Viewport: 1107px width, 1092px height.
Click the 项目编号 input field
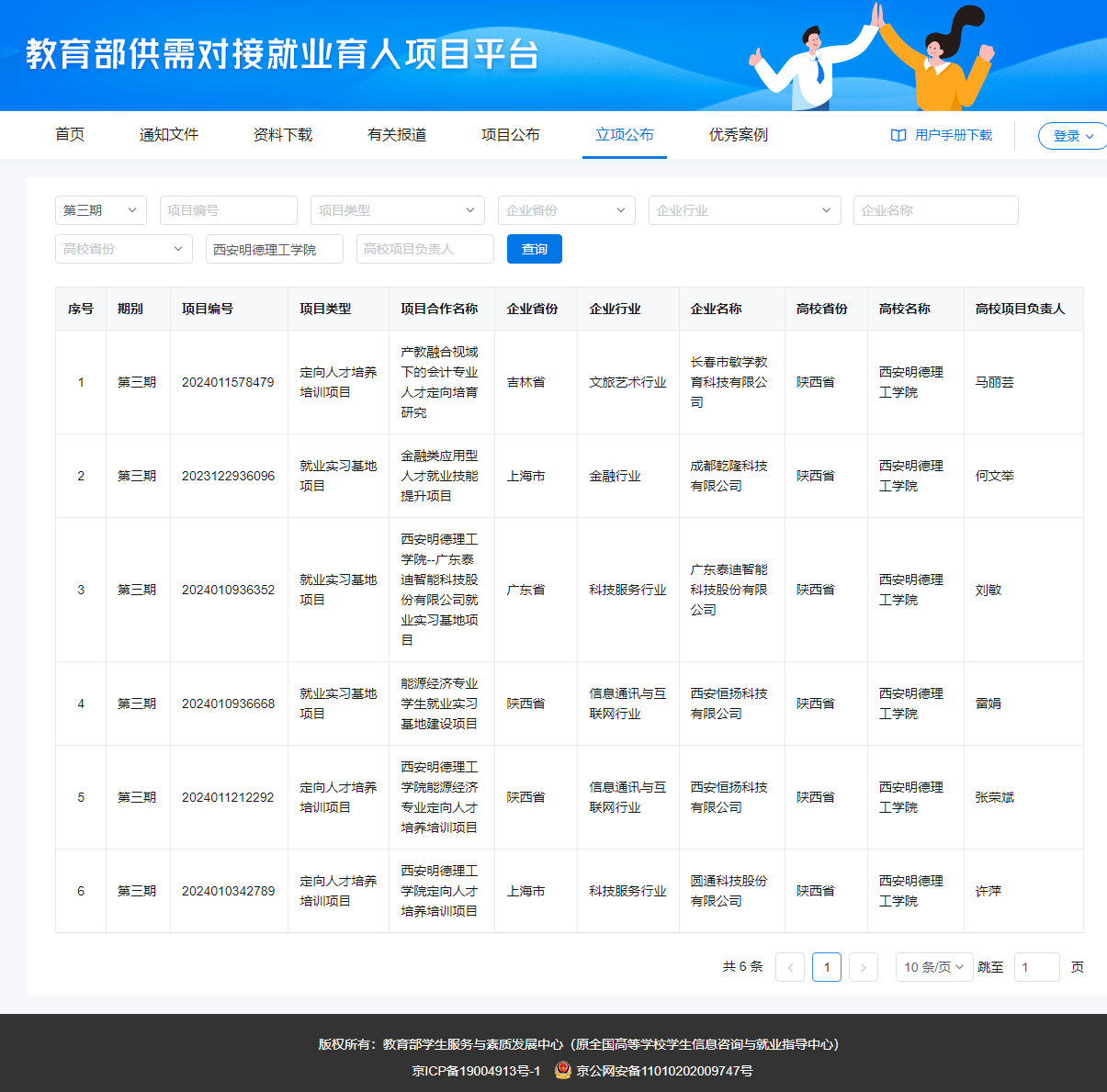pyautogui.click(x=228, y=210)
